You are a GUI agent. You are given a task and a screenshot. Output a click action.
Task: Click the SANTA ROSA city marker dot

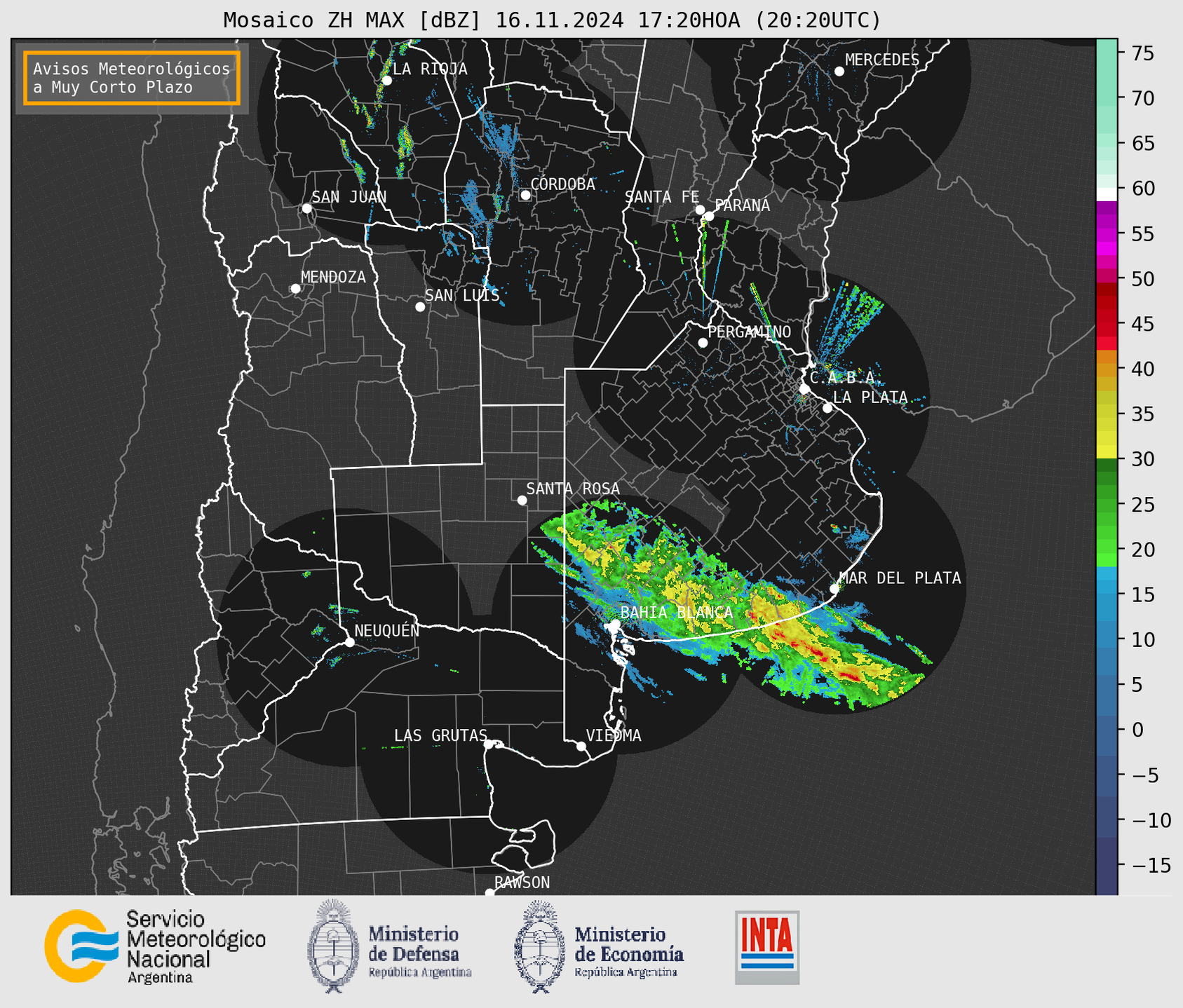[522, 500]
